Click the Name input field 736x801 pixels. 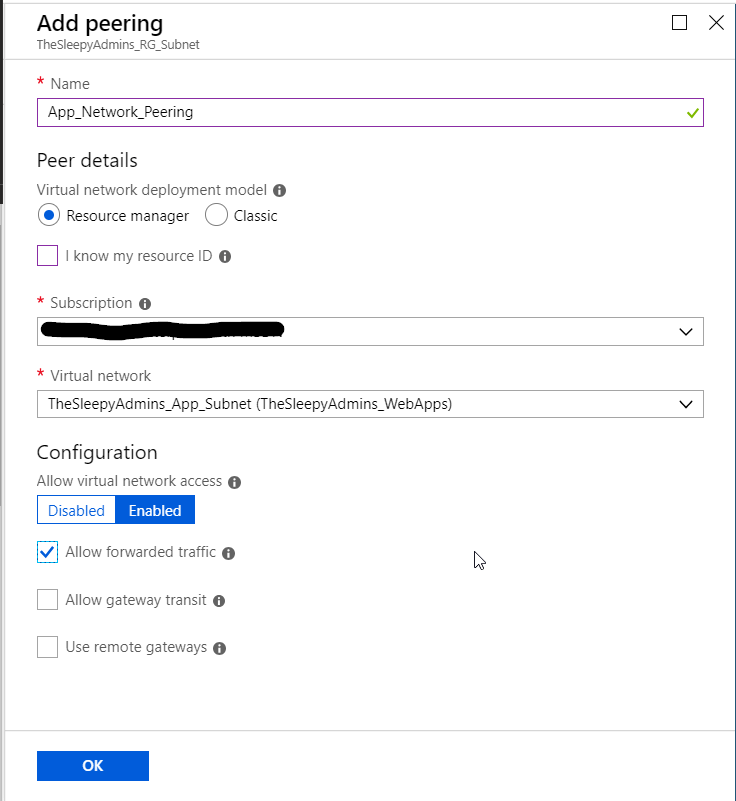(x=360, y=112)
